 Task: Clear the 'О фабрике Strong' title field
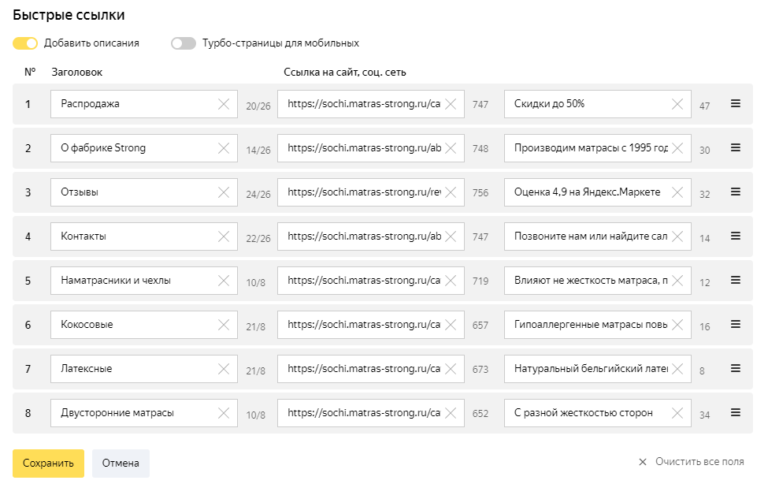(x=223, y=148)
